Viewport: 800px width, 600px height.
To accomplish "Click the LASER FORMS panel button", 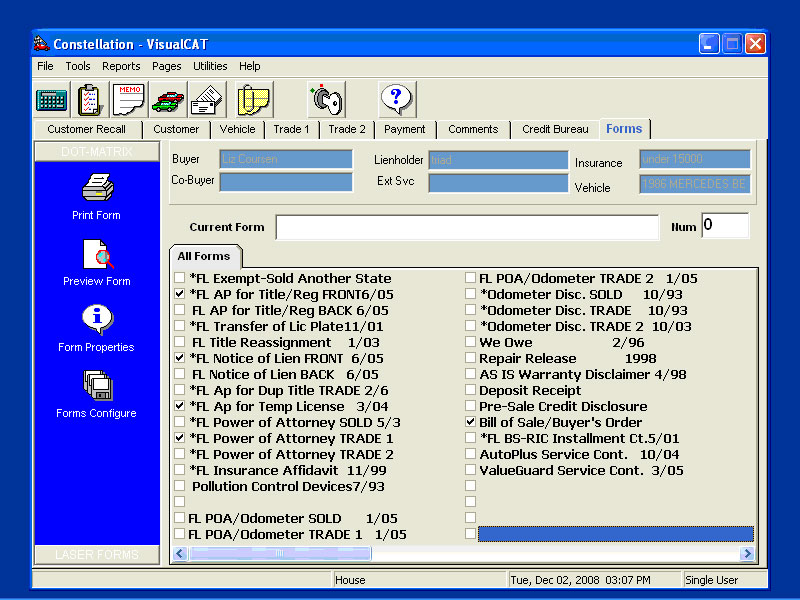I will tap(97, 555).
